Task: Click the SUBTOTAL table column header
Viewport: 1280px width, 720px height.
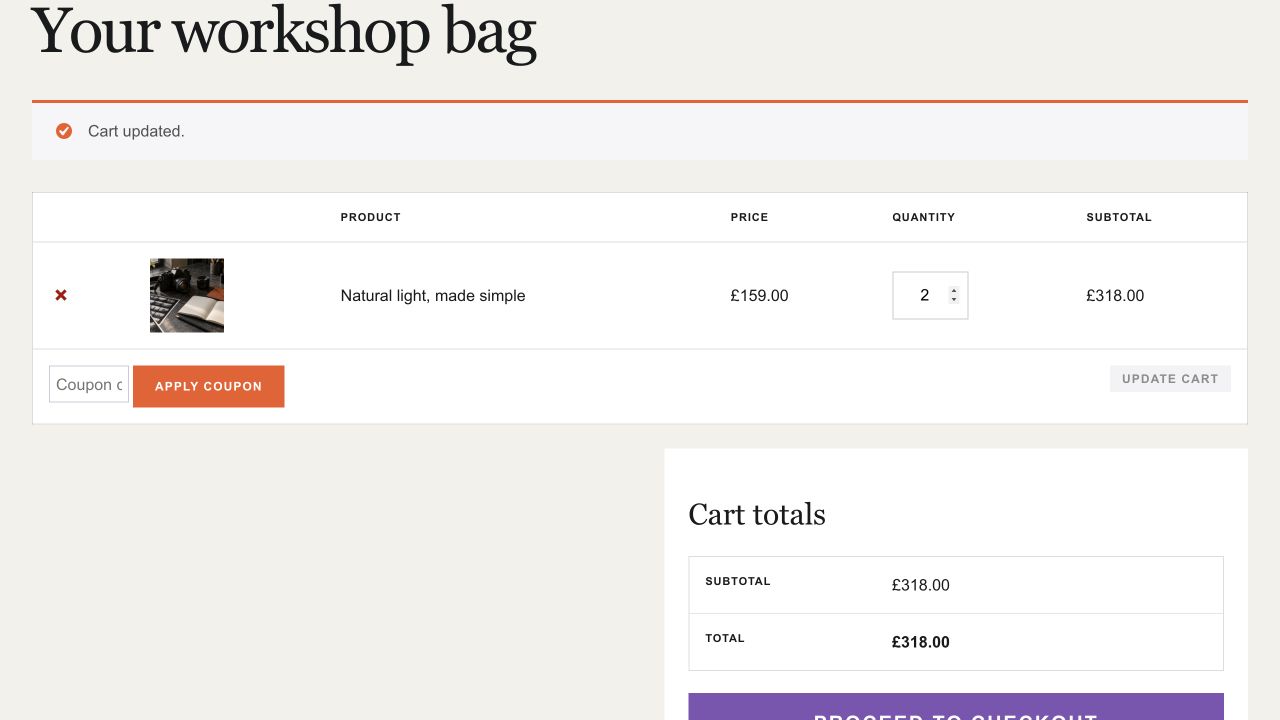Action: (x=1119, y=217)
